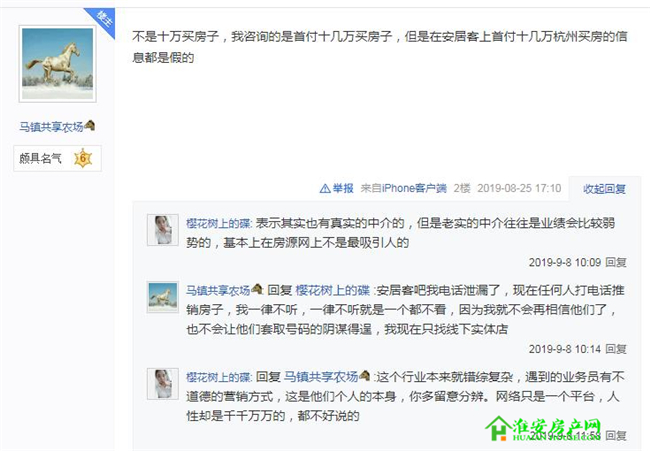
Task: Click the level 6 star badge icon
Action: (82, 158)
